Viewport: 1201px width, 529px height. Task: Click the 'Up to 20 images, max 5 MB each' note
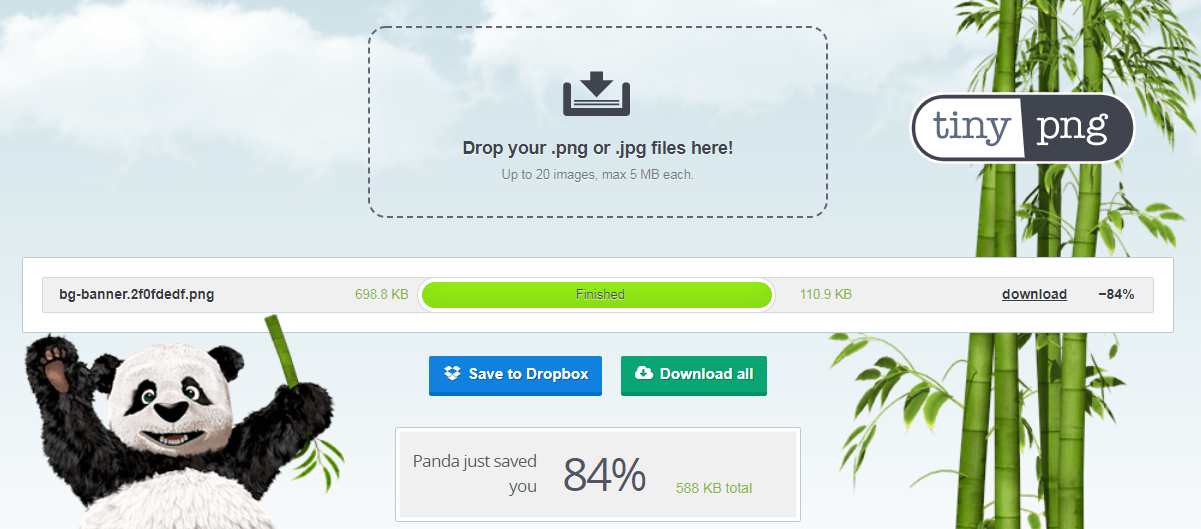pos(597,174)
